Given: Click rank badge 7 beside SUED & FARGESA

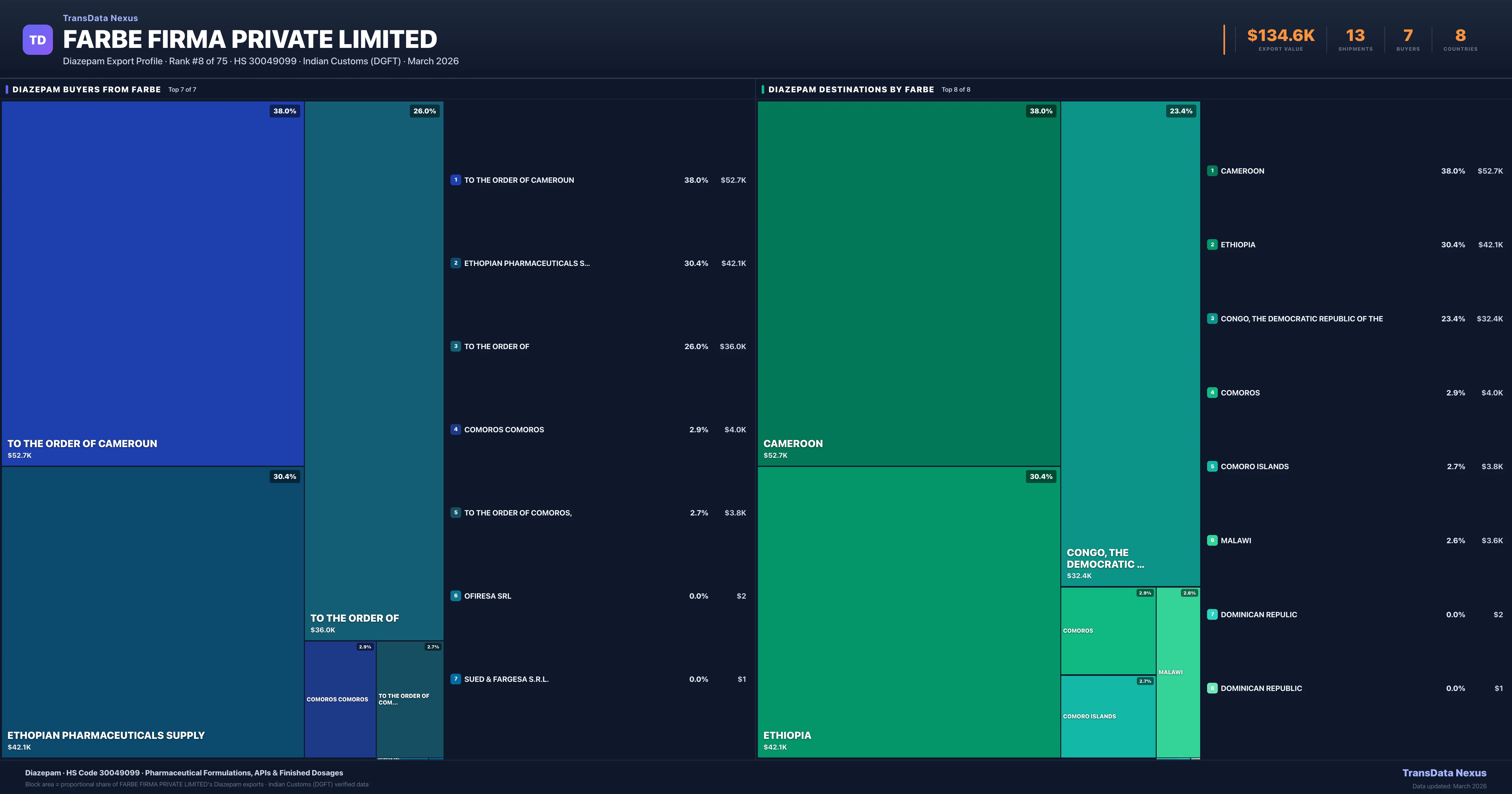Looking at the screenshot, I should click(455, 679).
